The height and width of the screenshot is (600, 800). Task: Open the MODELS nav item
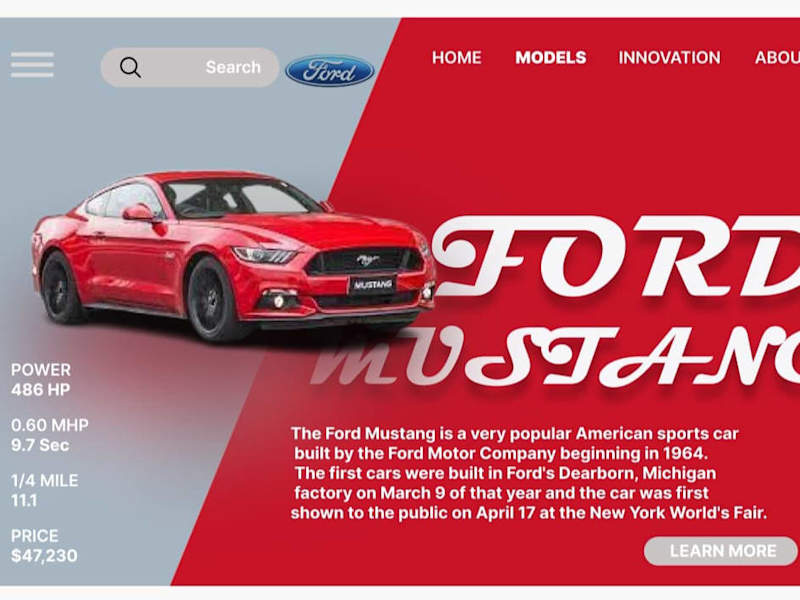coord(551,58)
